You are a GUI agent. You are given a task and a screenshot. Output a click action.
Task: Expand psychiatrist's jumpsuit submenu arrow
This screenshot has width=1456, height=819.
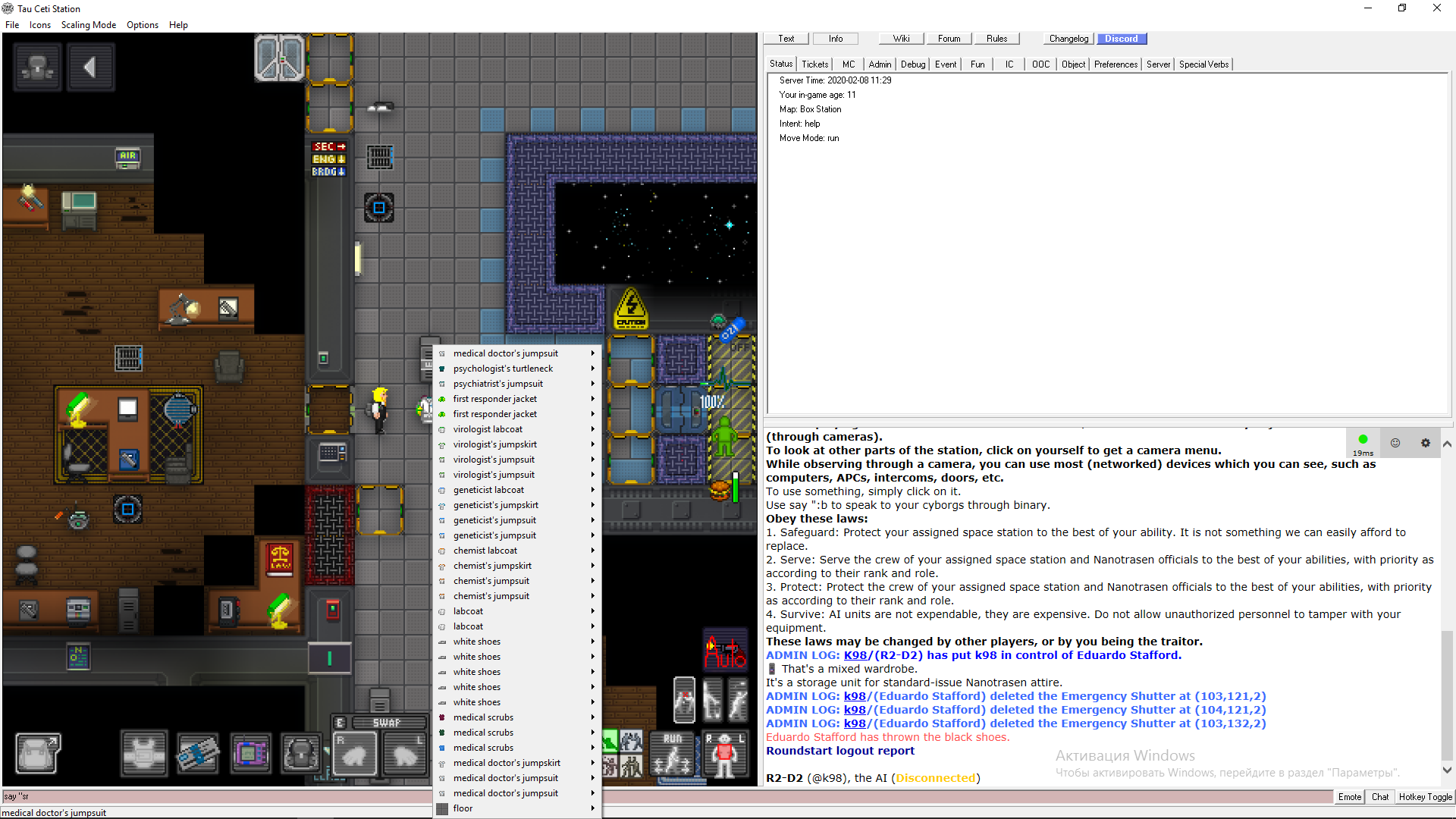point(593,384)
